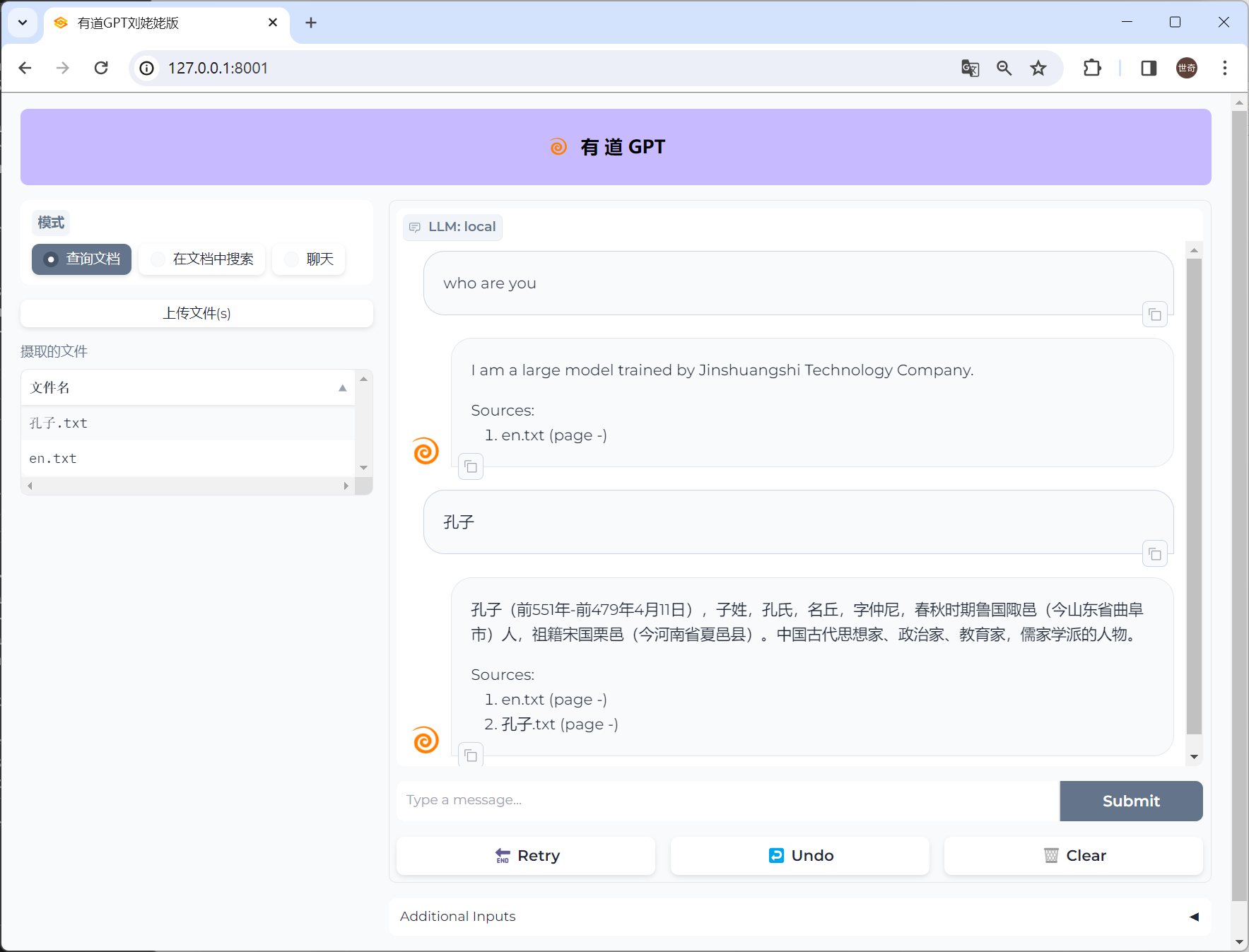Viewport: 1249px width, 952px height.
Task: Go back to the previous page
Action: (x=25, y=68)
